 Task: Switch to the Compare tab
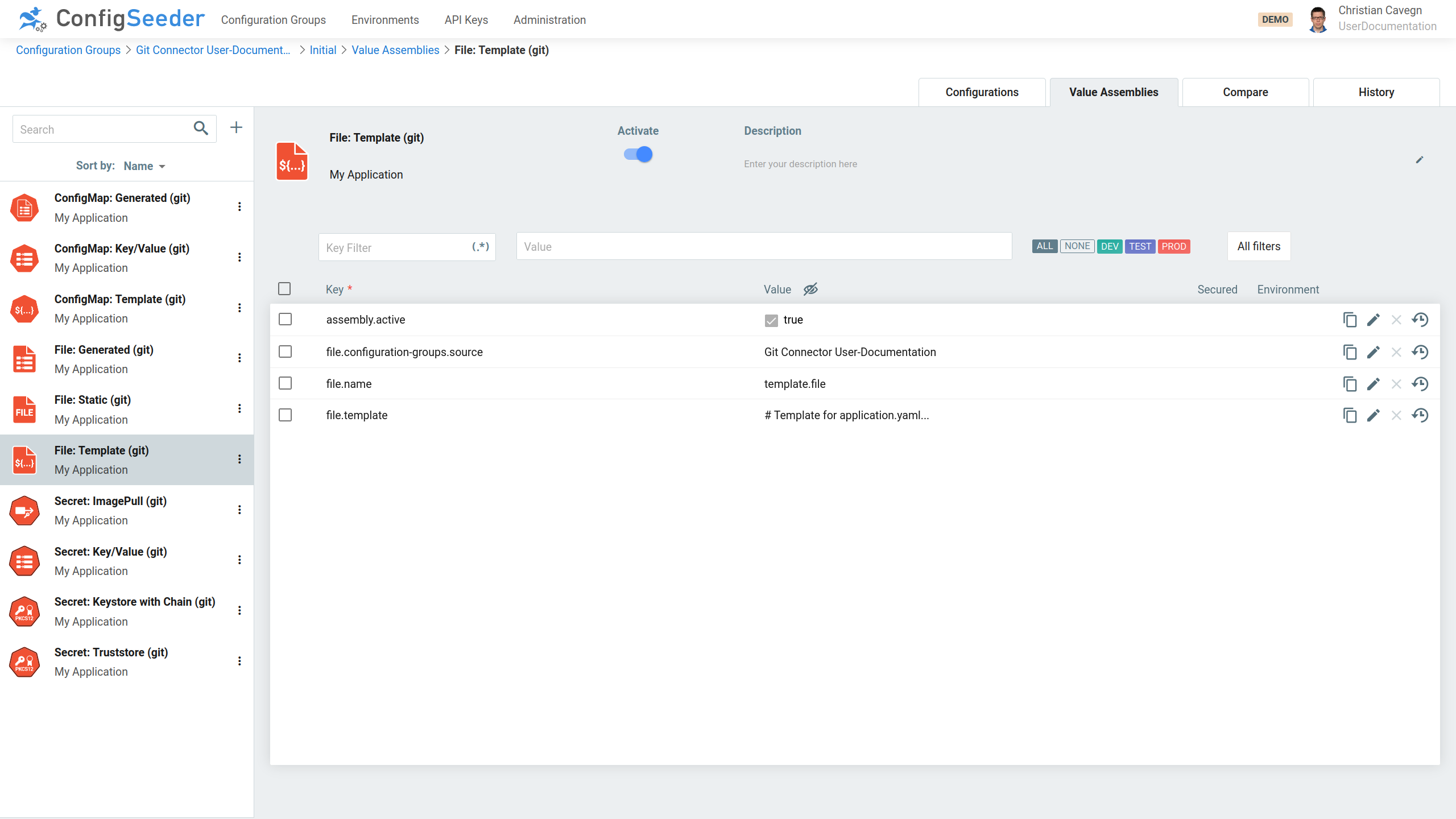click(1245, 92)
